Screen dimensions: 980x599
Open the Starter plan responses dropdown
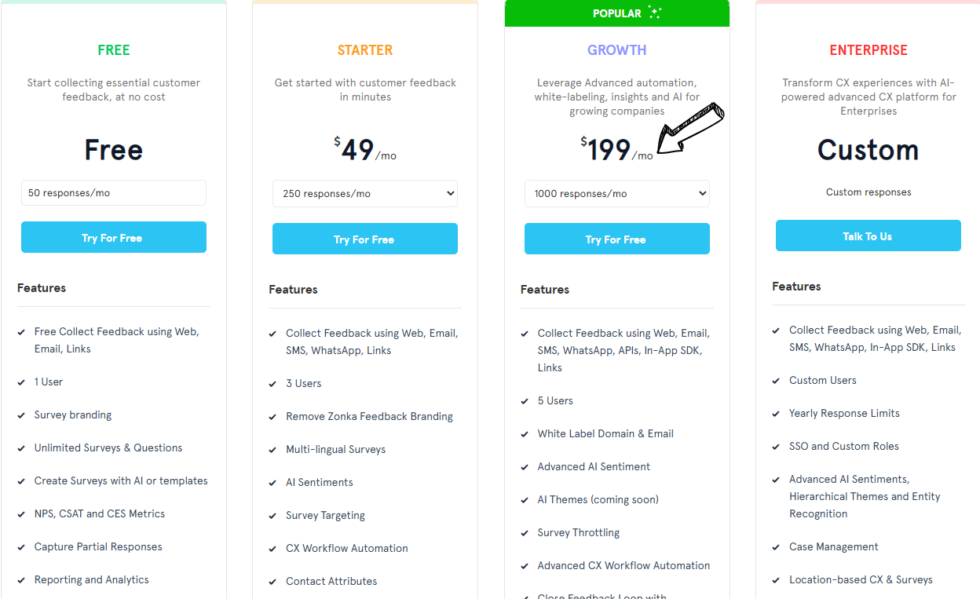pyautogui.click(x=364, y=193)
